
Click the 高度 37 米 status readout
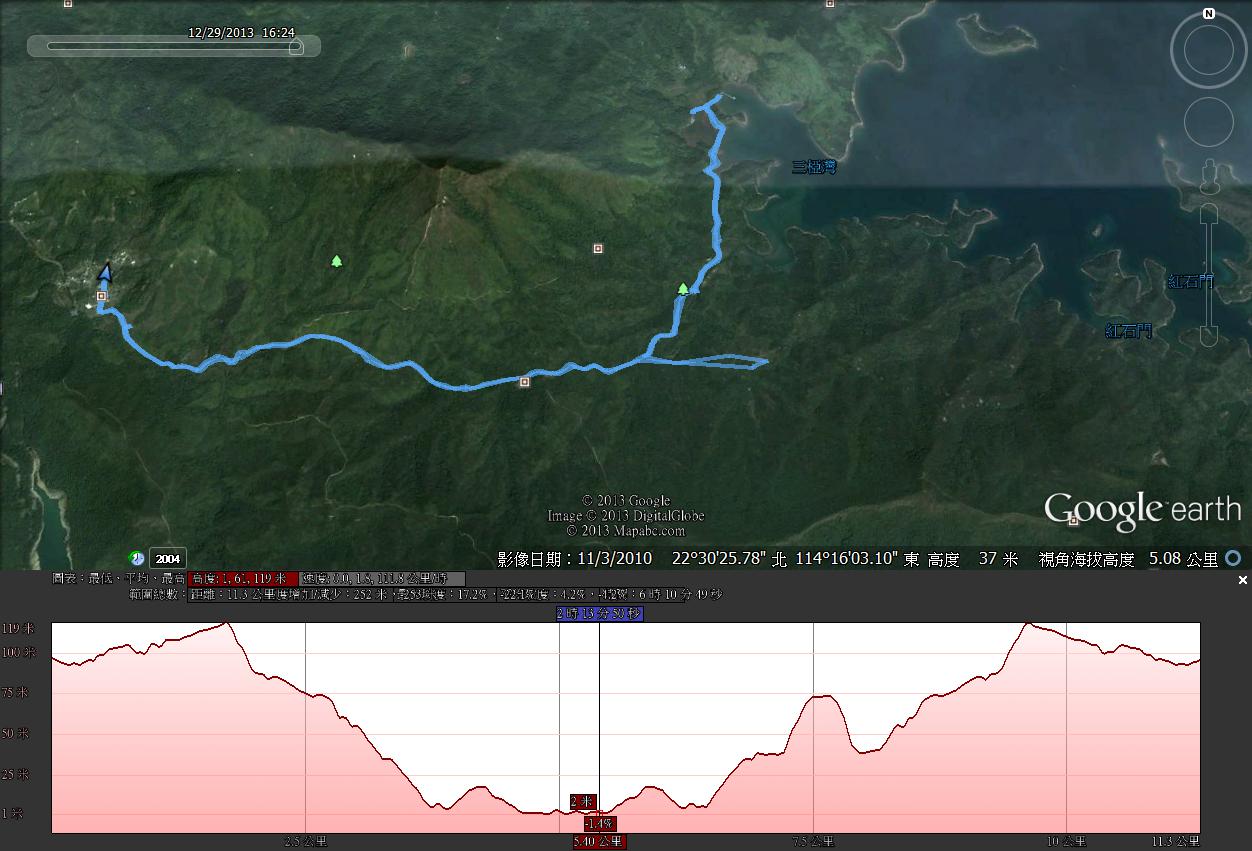973,559
